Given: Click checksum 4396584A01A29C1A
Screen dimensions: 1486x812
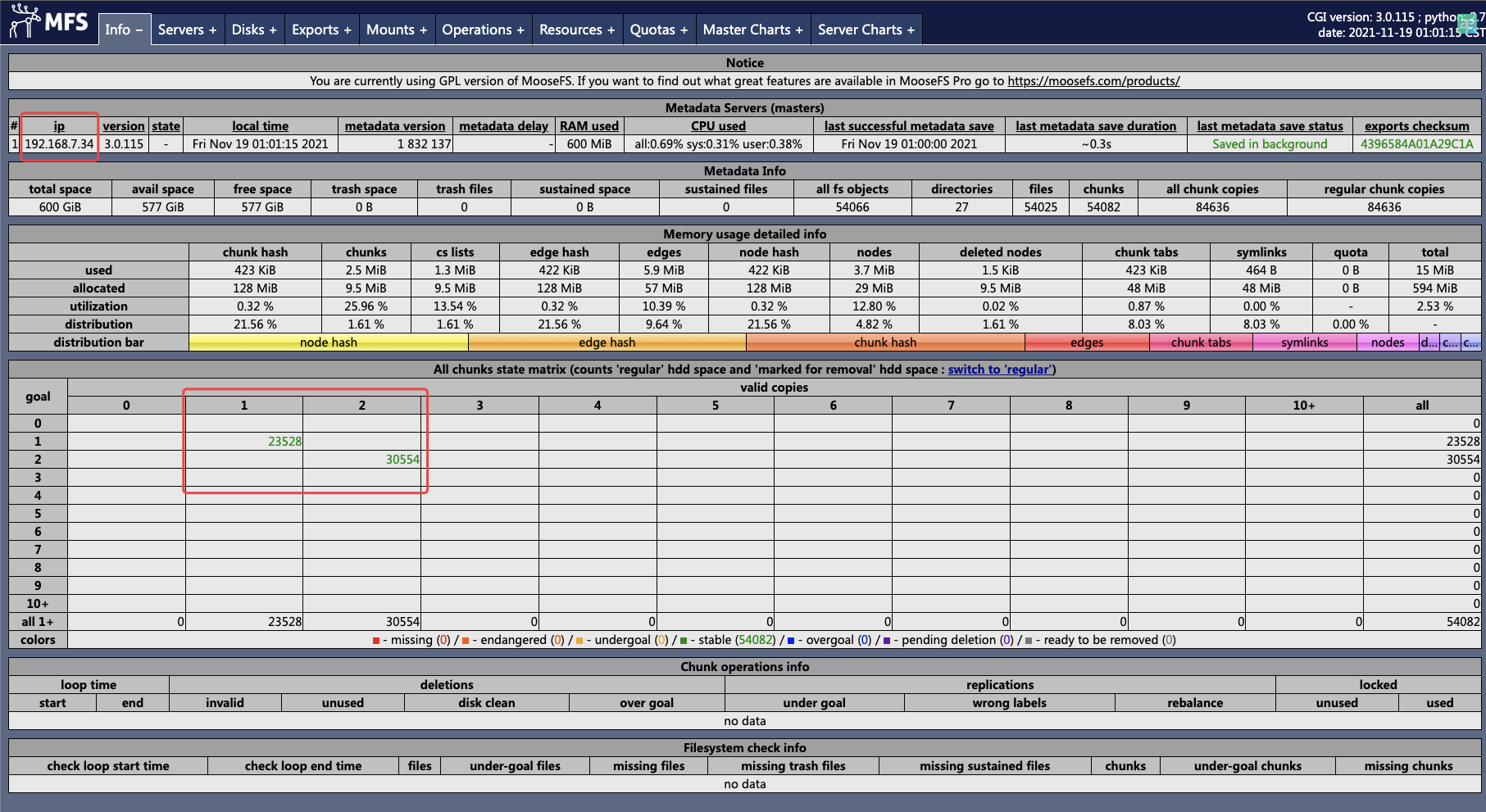Looking at the screenshot, I should (x=1417, y=144).
